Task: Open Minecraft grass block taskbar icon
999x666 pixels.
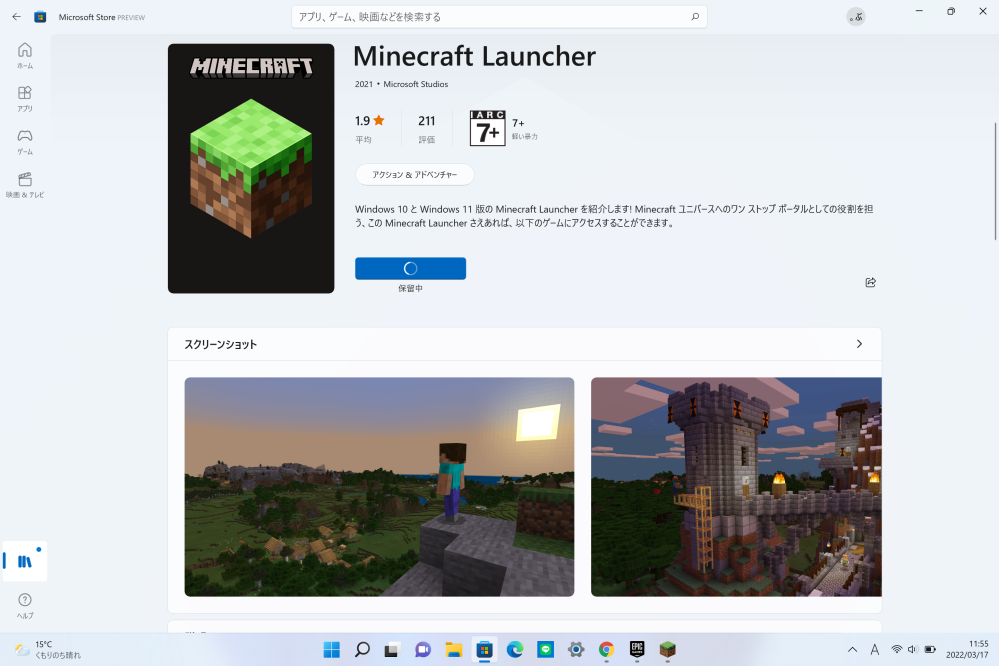Action: click(668, 649)
